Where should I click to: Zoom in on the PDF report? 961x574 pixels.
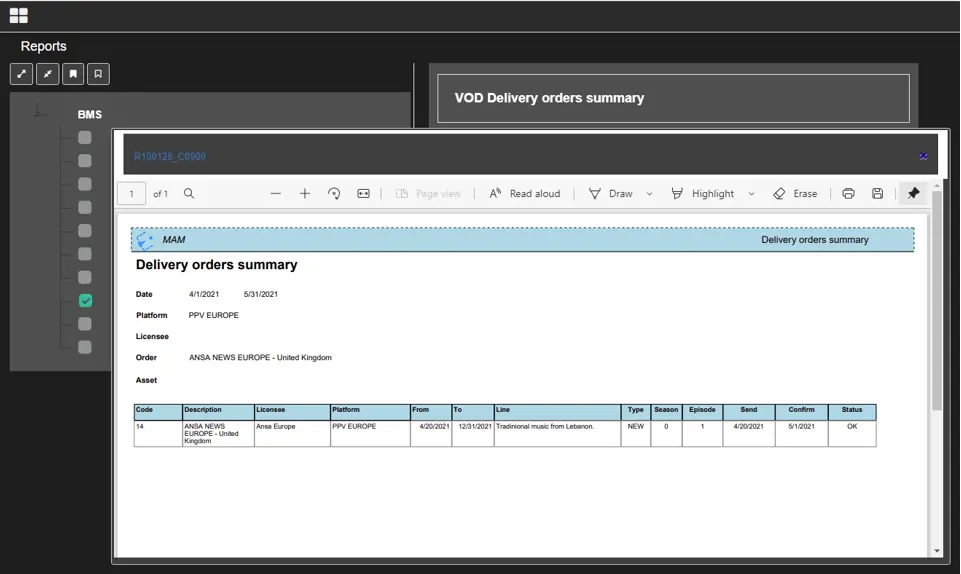pyautogui.click(x=305, y=194)
